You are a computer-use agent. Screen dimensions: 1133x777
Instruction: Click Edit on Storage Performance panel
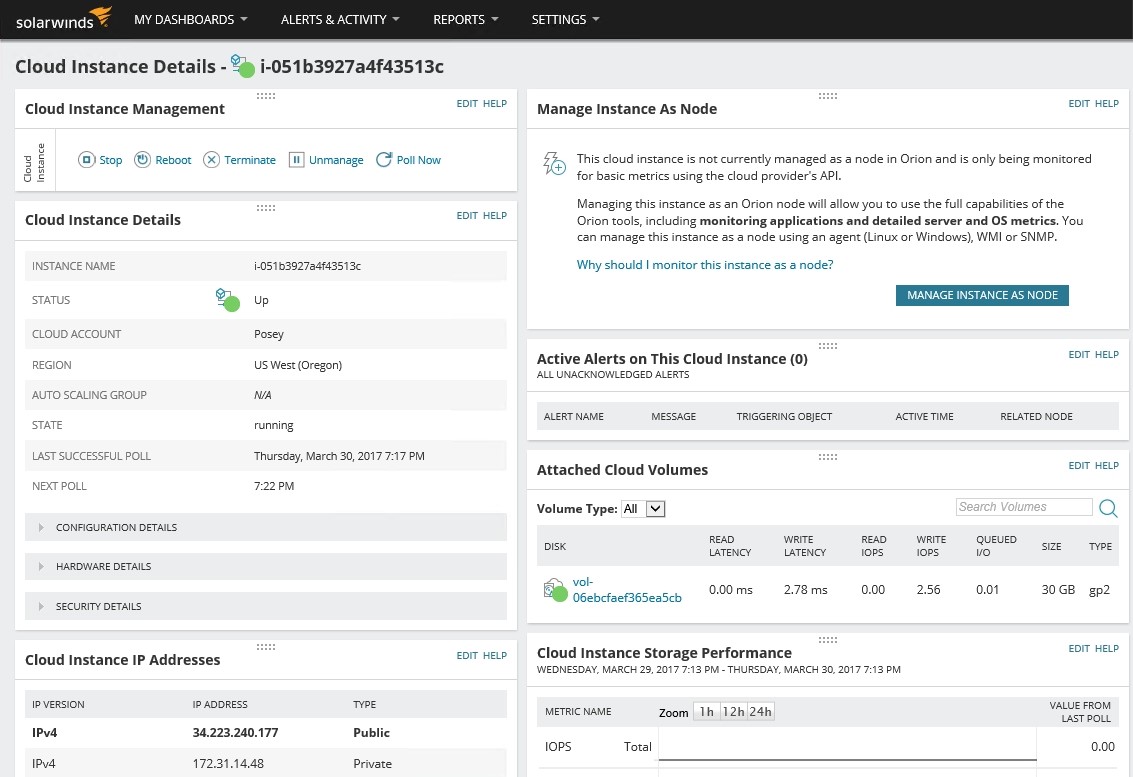tap(1079, 648)
